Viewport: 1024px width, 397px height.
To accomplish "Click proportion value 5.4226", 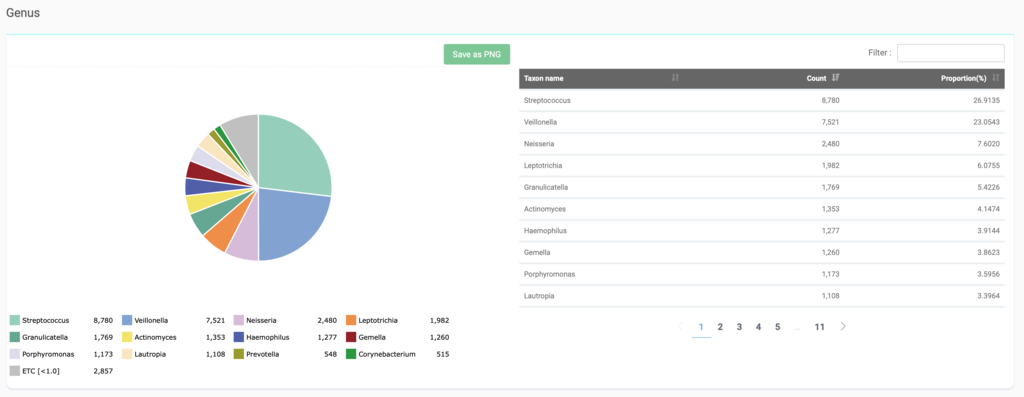I will 989,187.
